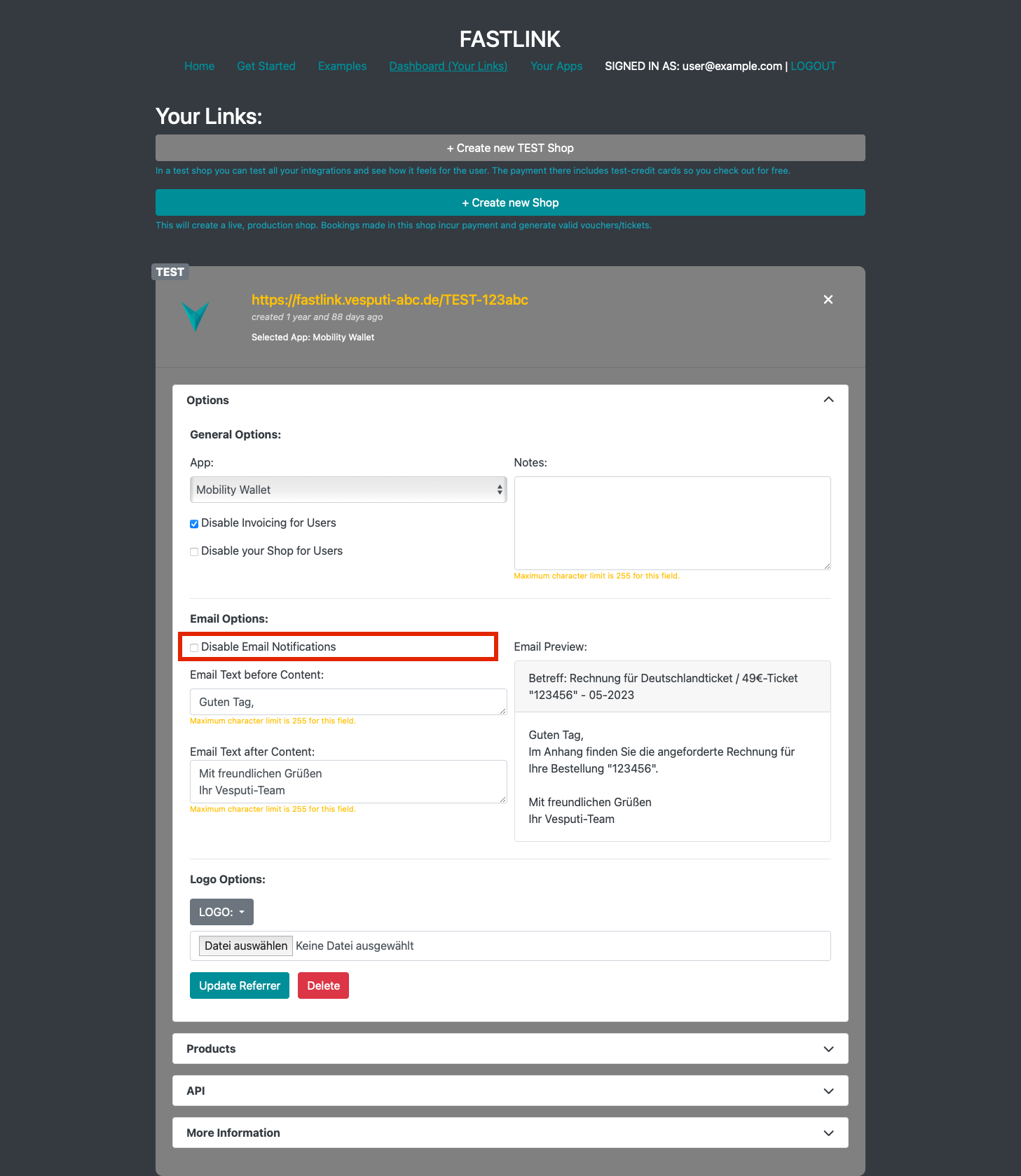Check Disable your Shop for Users
Image resolution: width=1021 pixels, height=1176 pixels.
click(x=194, y=552)
